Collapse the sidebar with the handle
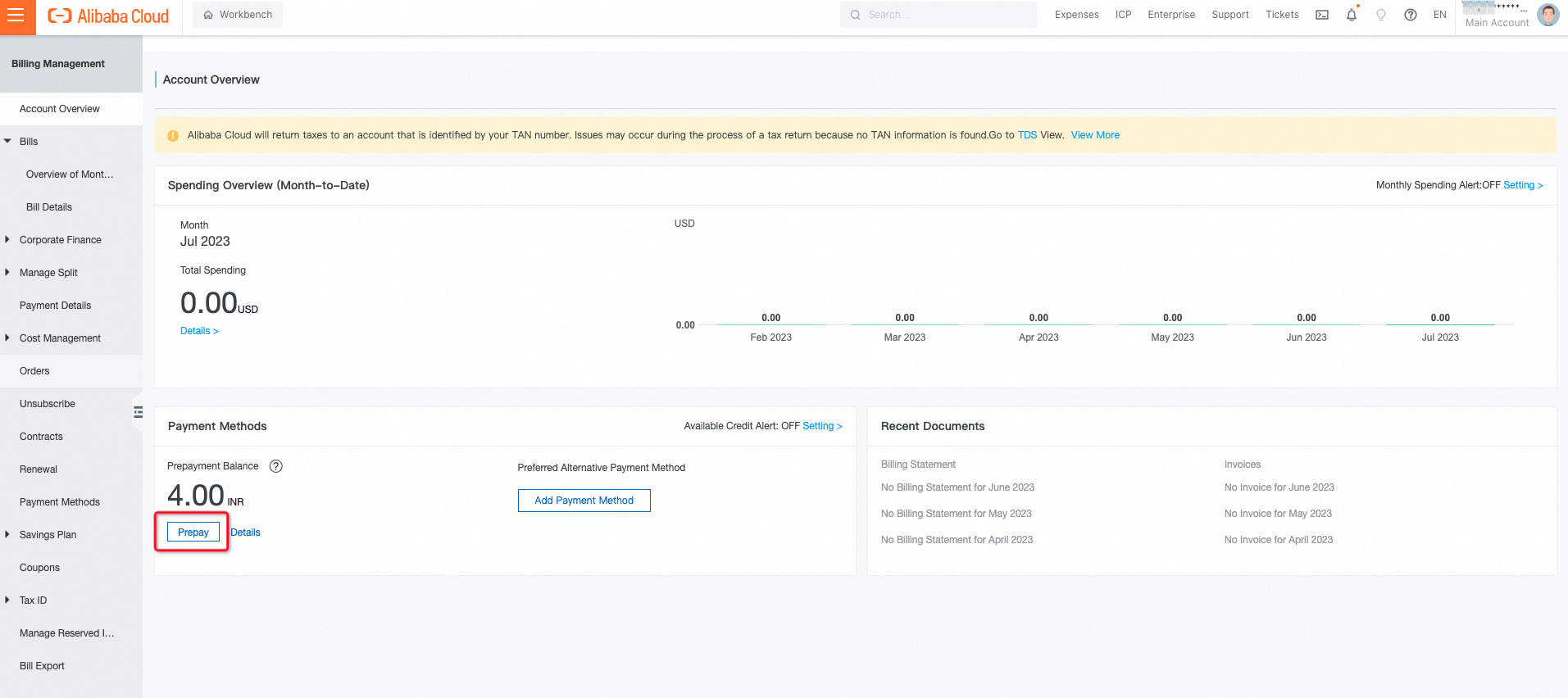 click(138, 412)
